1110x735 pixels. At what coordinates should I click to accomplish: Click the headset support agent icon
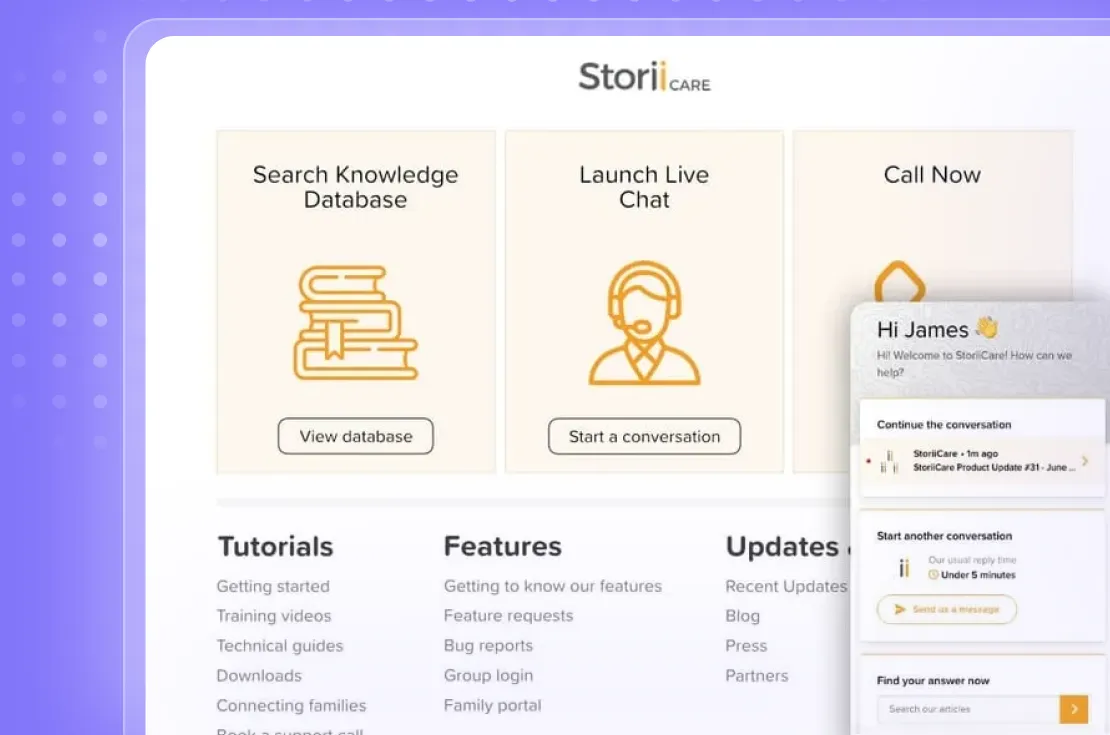(644, 323)
